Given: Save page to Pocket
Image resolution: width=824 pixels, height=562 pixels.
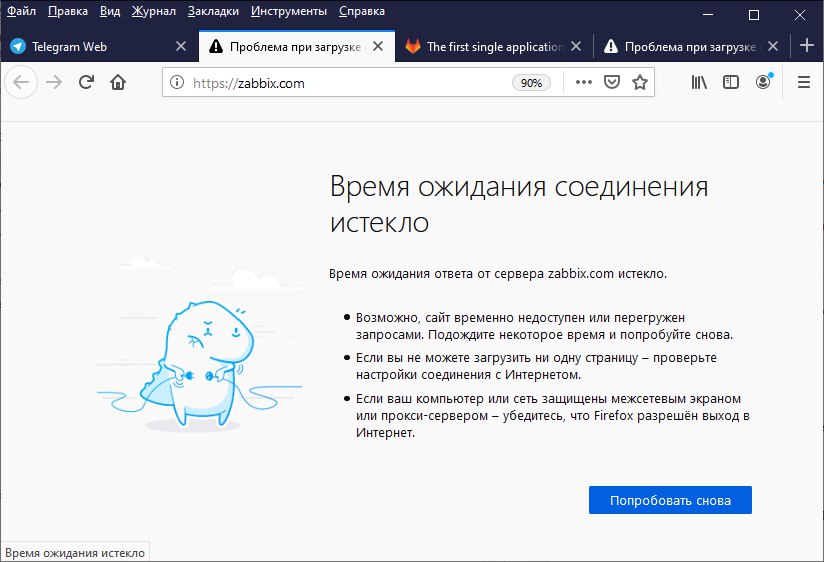Looking at the screenshot, I should tap(612, 82).
